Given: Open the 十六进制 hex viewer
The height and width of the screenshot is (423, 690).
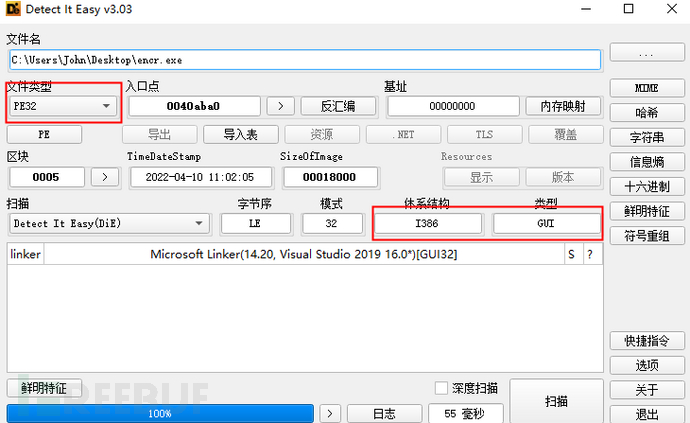Looking at the screenshot, I should tap(646, 186).
